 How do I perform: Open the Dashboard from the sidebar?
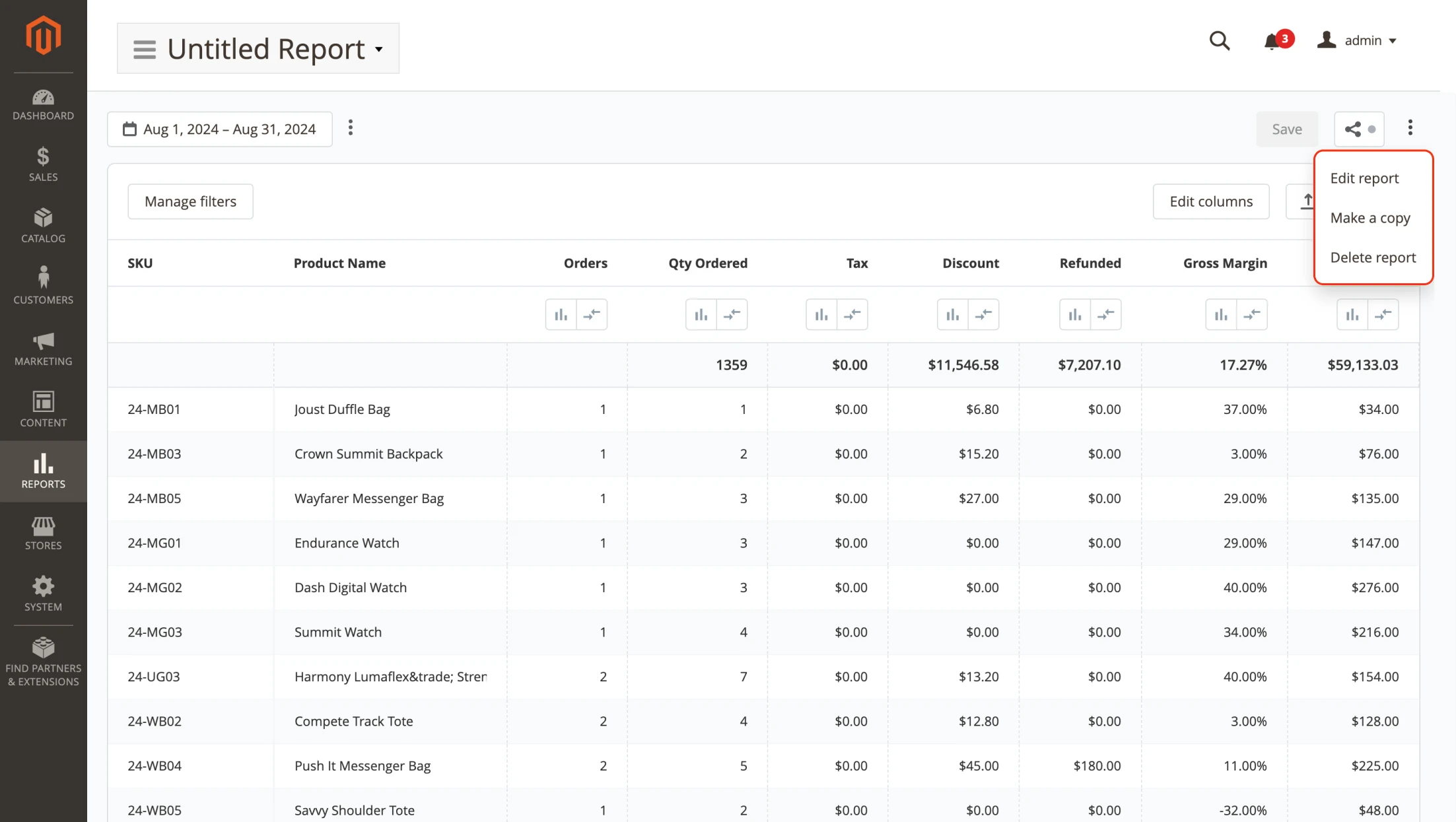tap(43, 101)
